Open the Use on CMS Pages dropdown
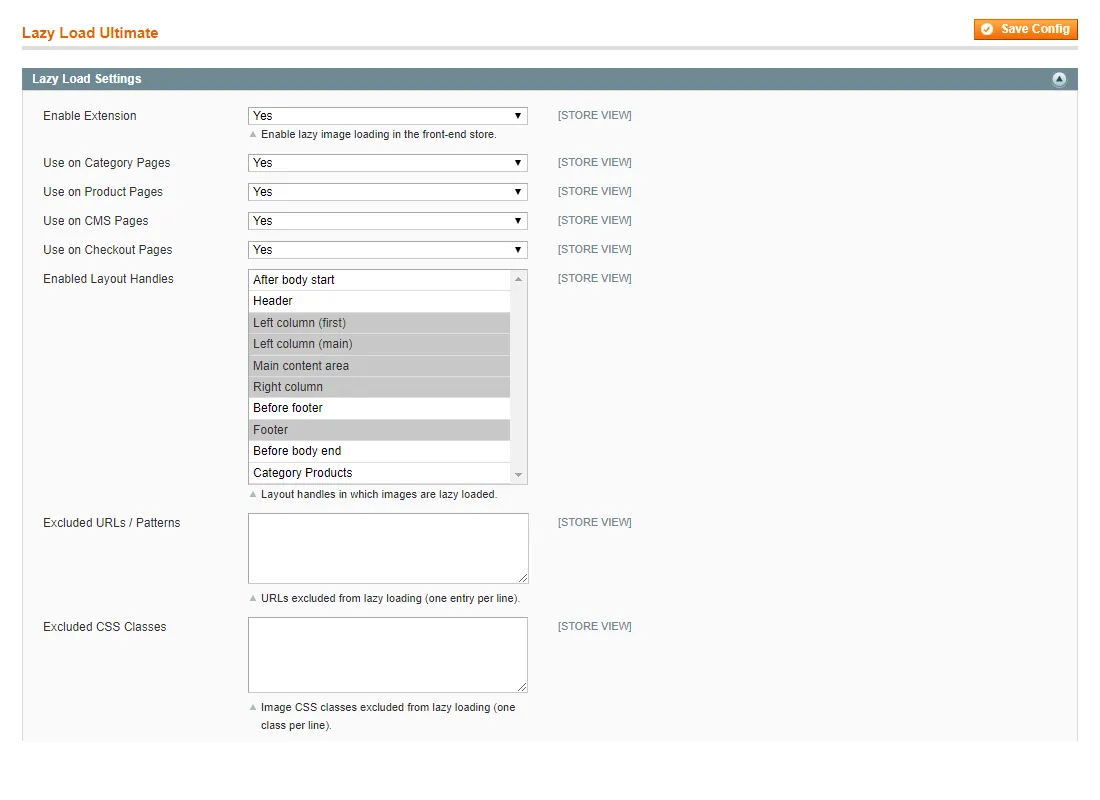 387,221
